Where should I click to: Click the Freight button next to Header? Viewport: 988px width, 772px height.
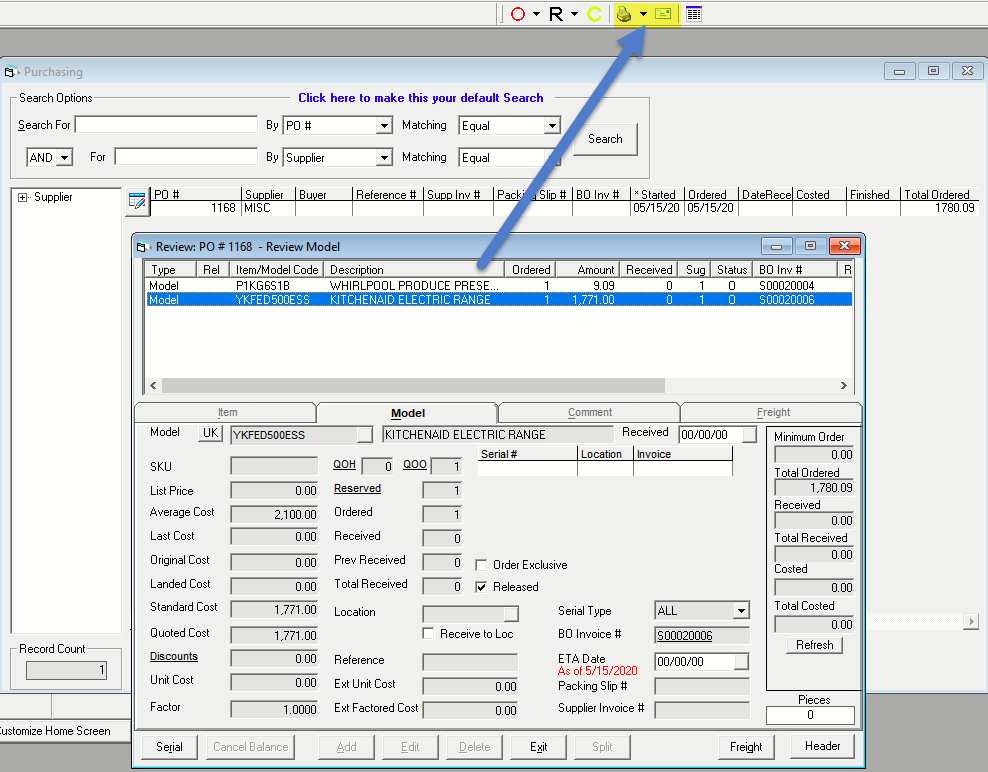(x=746, y=747)
